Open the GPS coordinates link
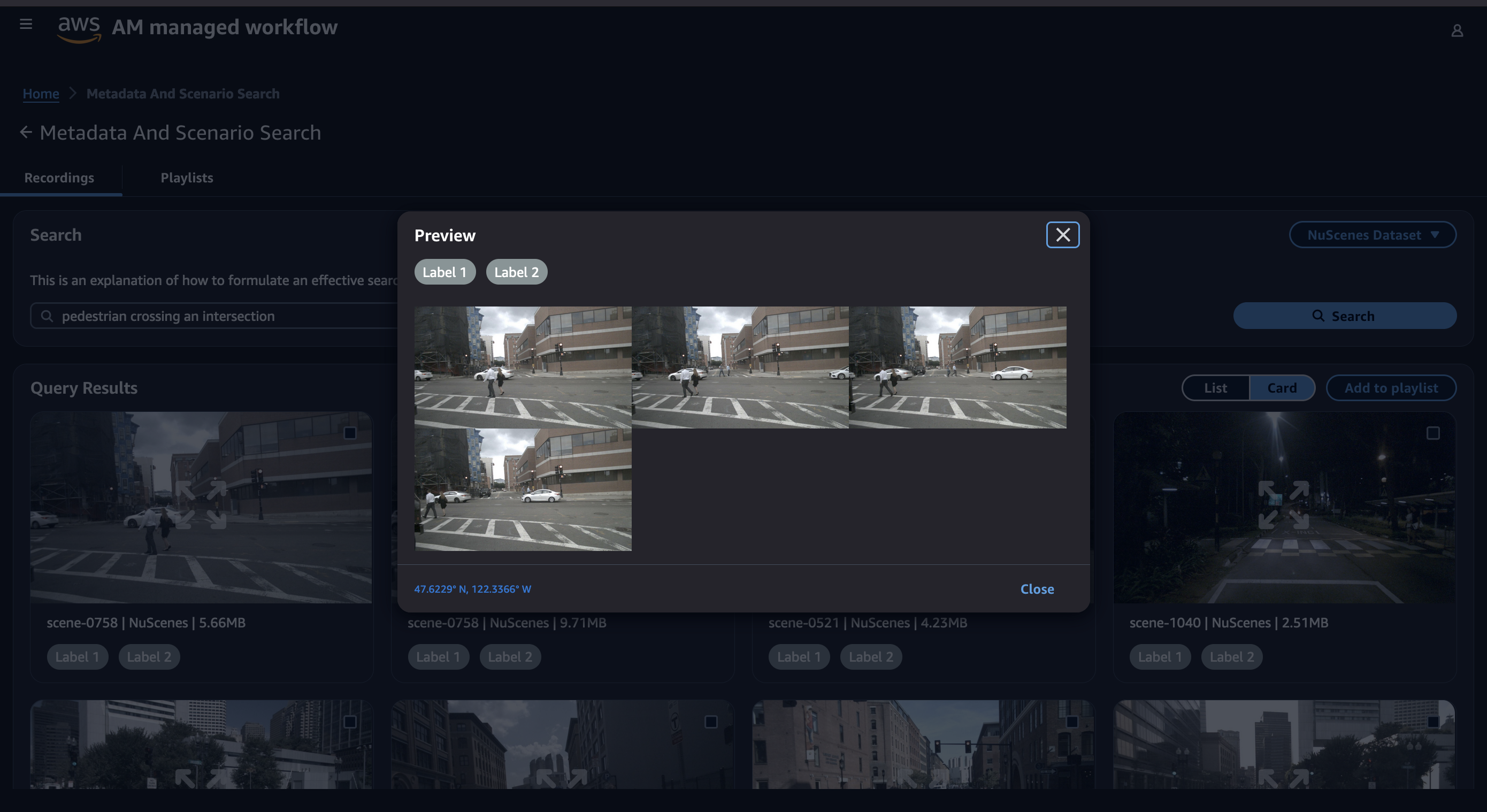This screenshot has width=1487, height=812. click(x=472, y=588)
